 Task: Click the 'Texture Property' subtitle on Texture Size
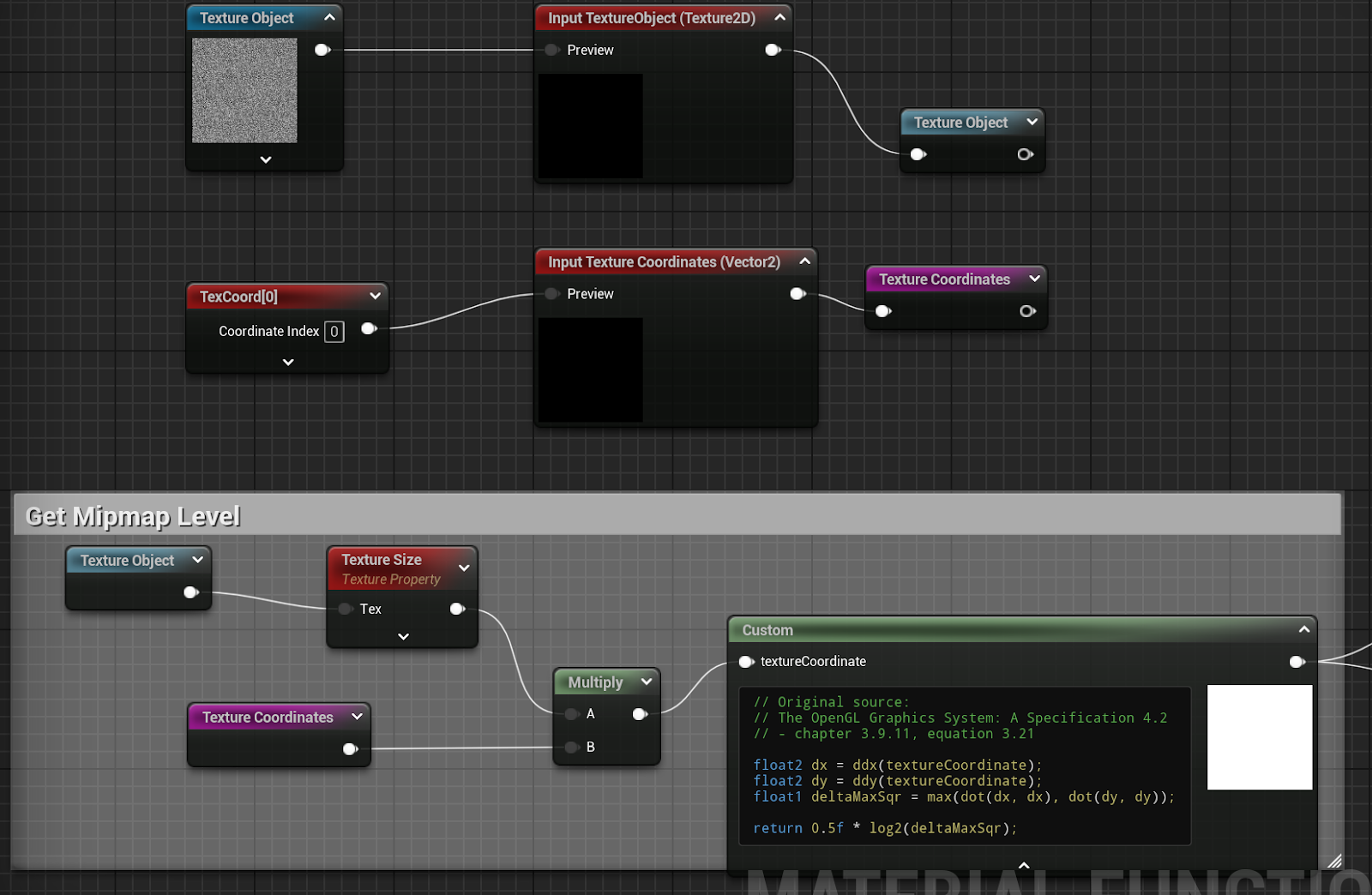click(x=391, y=580)
